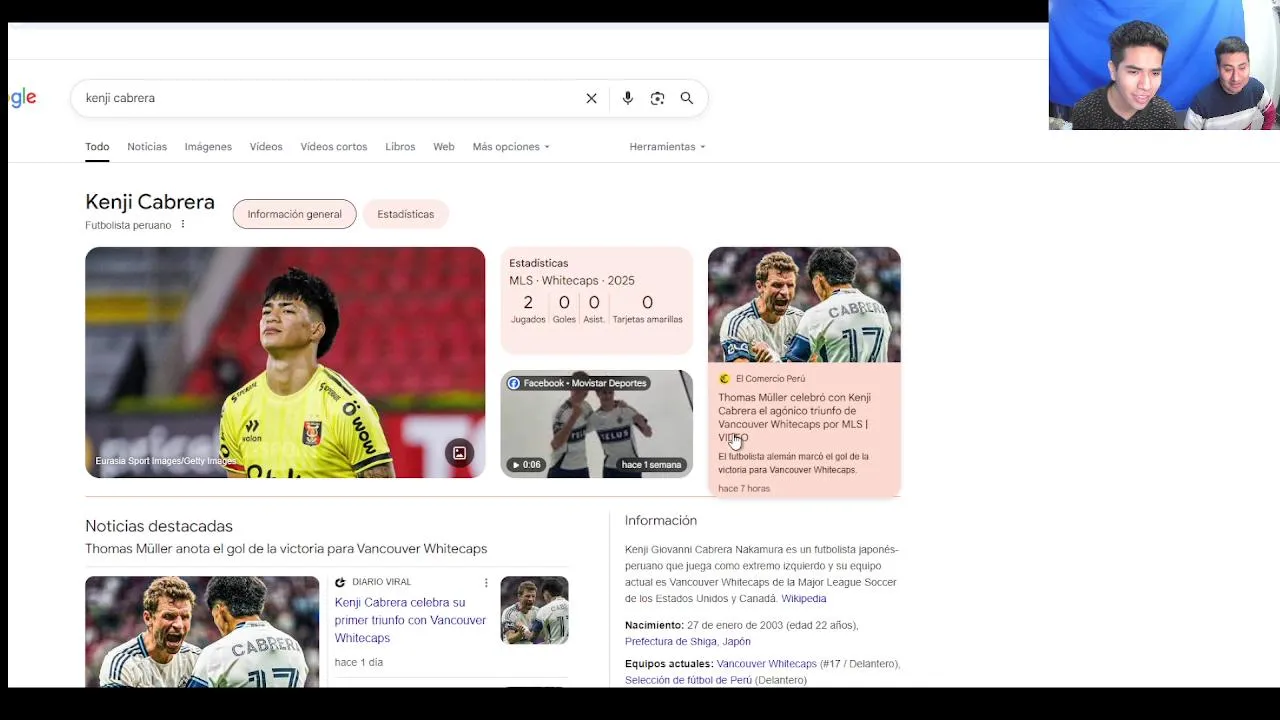Open the Selección de fútbol de Perú link
The image size is (1280, 720).
coord(688,680)
